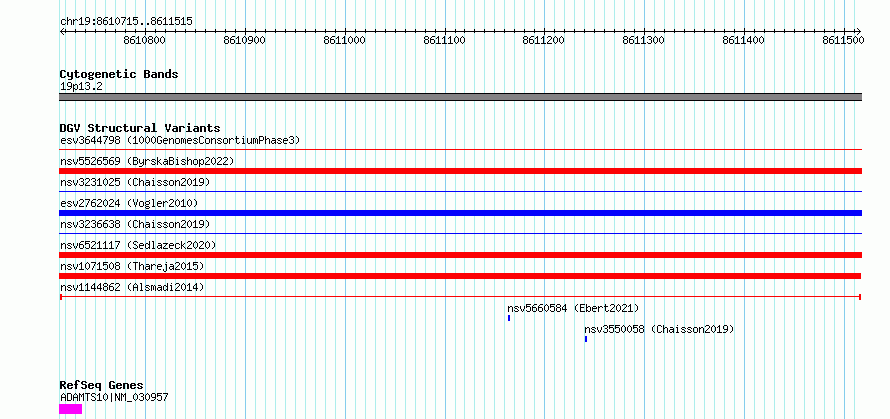Click the nsv1071508 Thareja2015 label
The width and height of the screenshot is (890, 419).
(132, 266)
